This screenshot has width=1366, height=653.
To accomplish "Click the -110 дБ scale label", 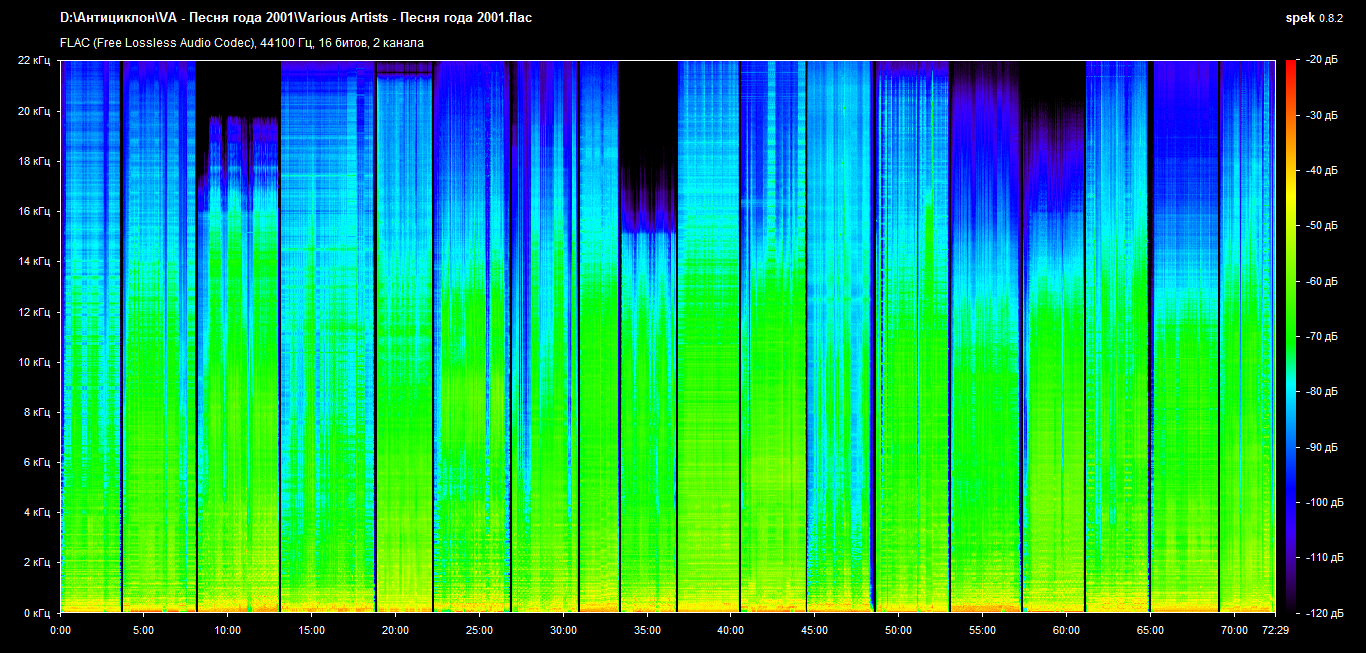I will (x=1325, y=557).
